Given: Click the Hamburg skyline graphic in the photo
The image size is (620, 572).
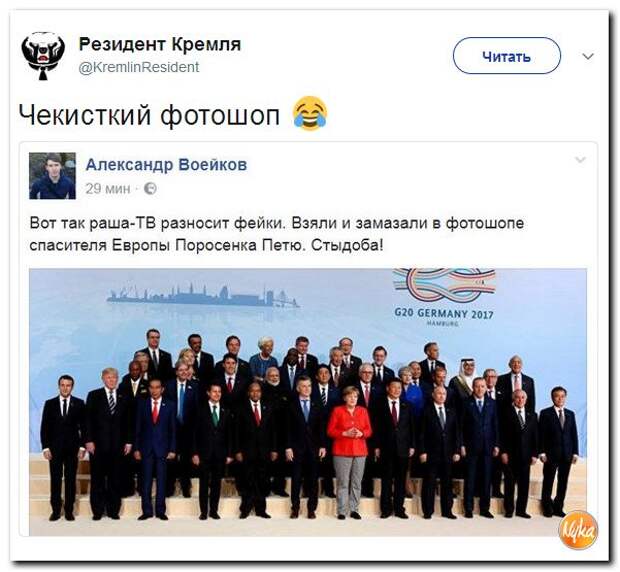Looking at the screenshot, I should 202,295.
